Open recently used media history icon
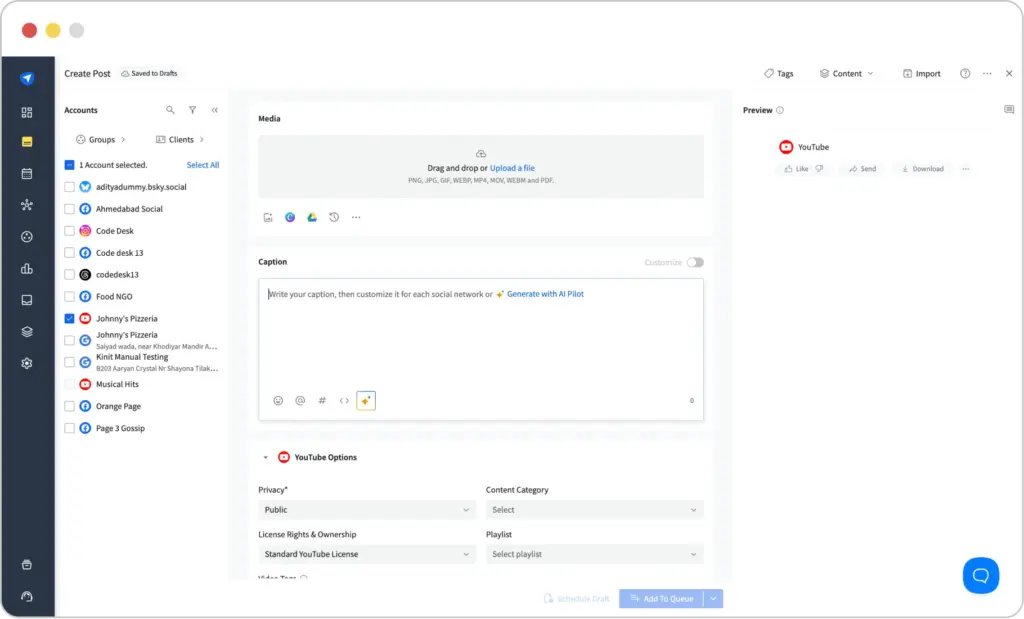The height and width of the screenshot is (619, 1024). pos(333,217)
